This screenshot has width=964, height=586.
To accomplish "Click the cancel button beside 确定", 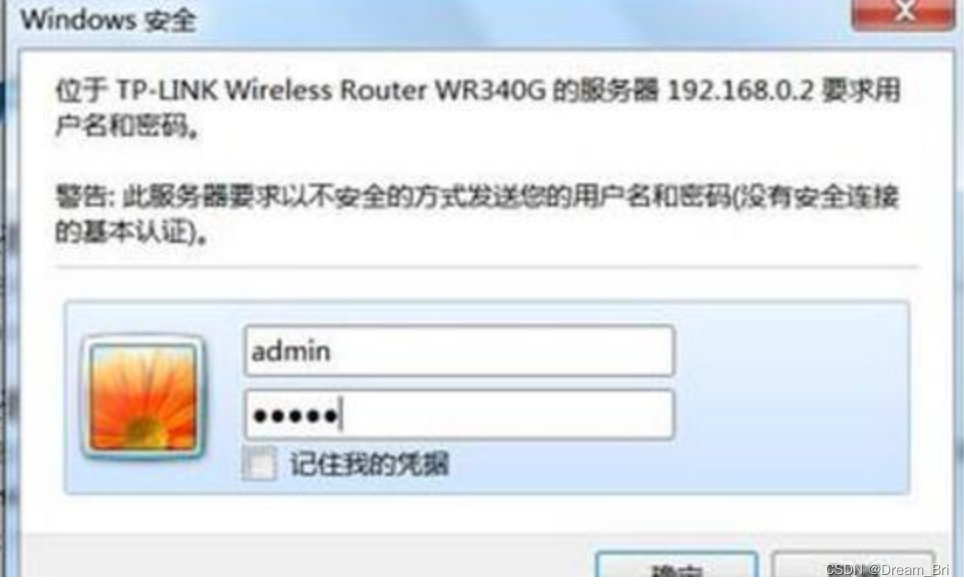I will pyautogui.click(x=853, y=566).
